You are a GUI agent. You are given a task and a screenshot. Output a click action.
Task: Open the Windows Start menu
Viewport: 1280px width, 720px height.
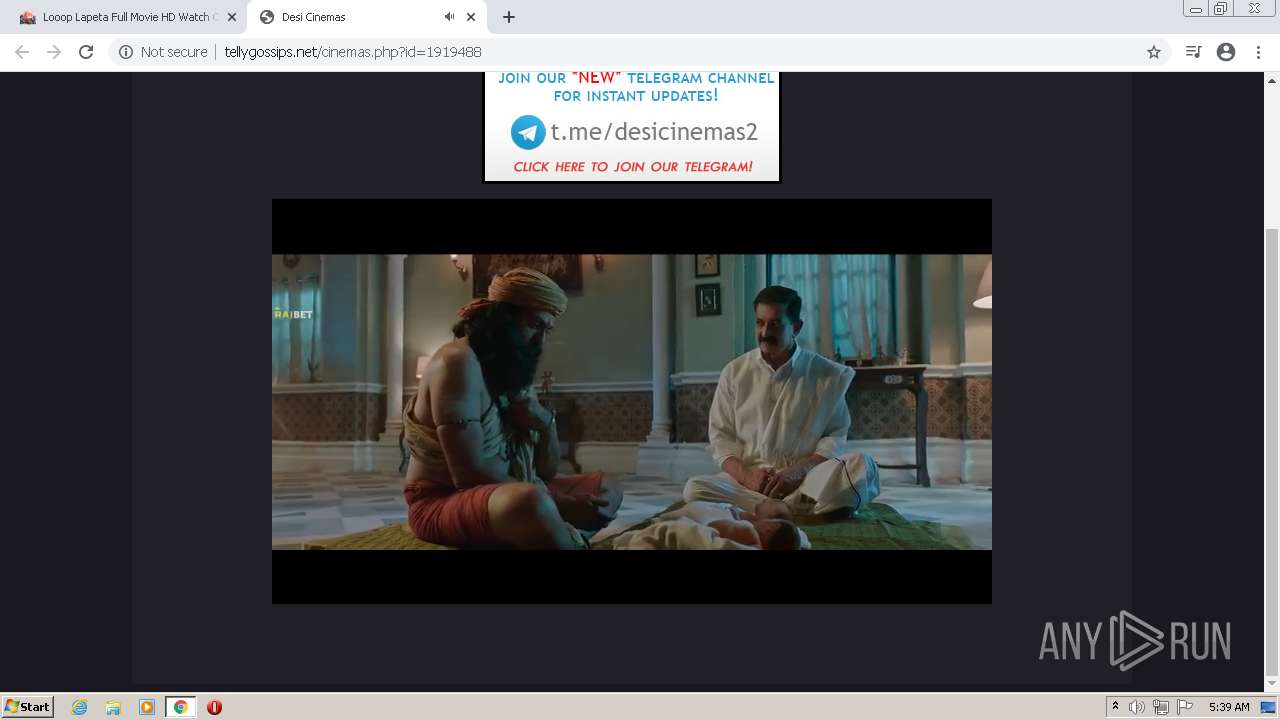(28, 706)
